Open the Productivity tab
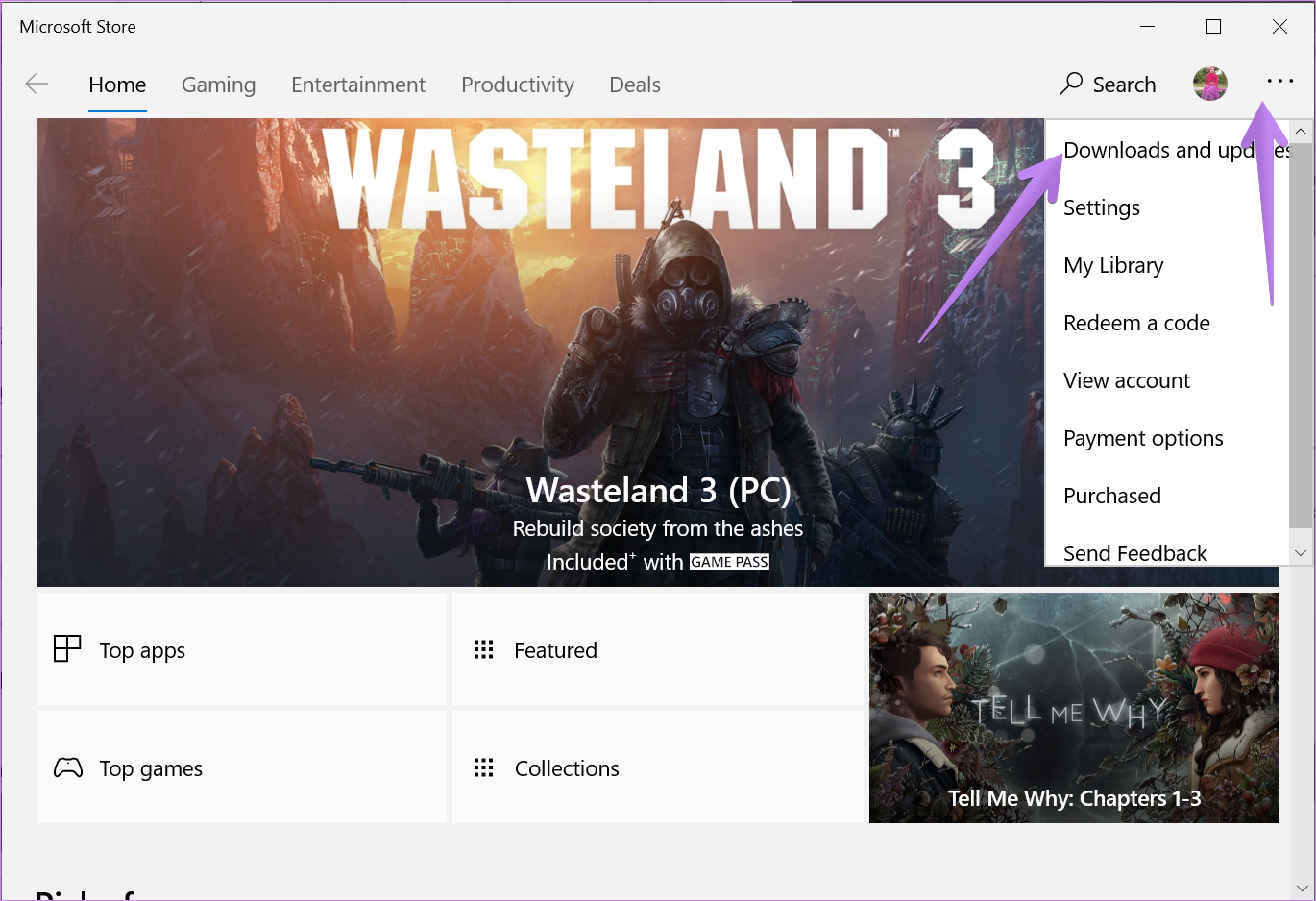This screenshot has width=1316, height=901. tap(518, 85)
